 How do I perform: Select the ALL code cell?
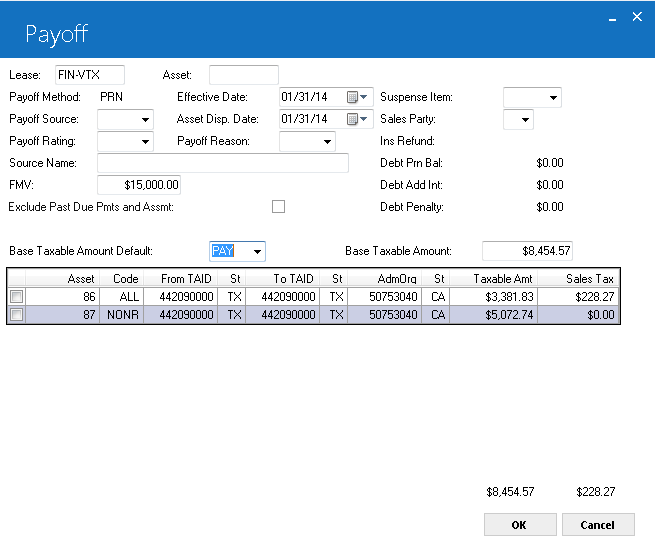click(x=122, y=297)
